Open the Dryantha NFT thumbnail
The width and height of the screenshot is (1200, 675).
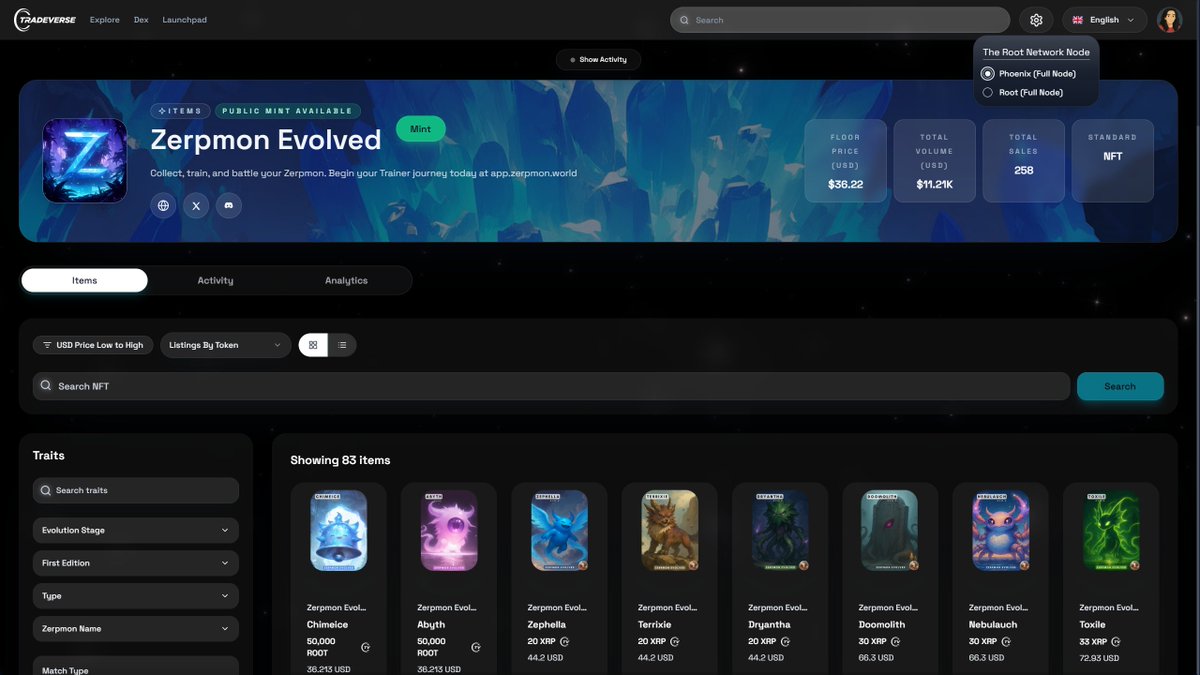(x=780, y=530)
